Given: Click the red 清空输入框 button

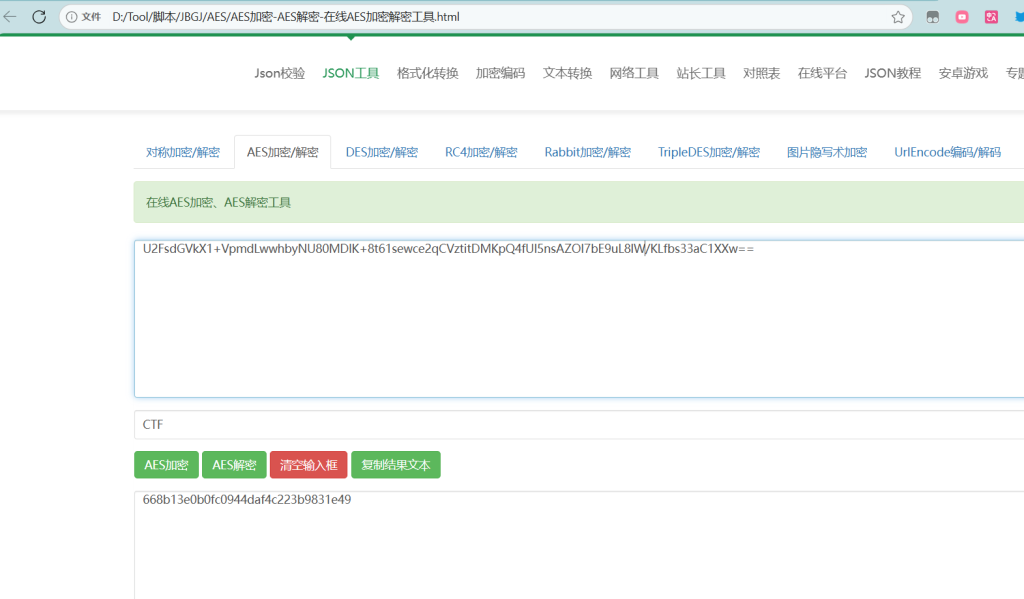Looking at the screenshot, I should [x=308, y=465].
